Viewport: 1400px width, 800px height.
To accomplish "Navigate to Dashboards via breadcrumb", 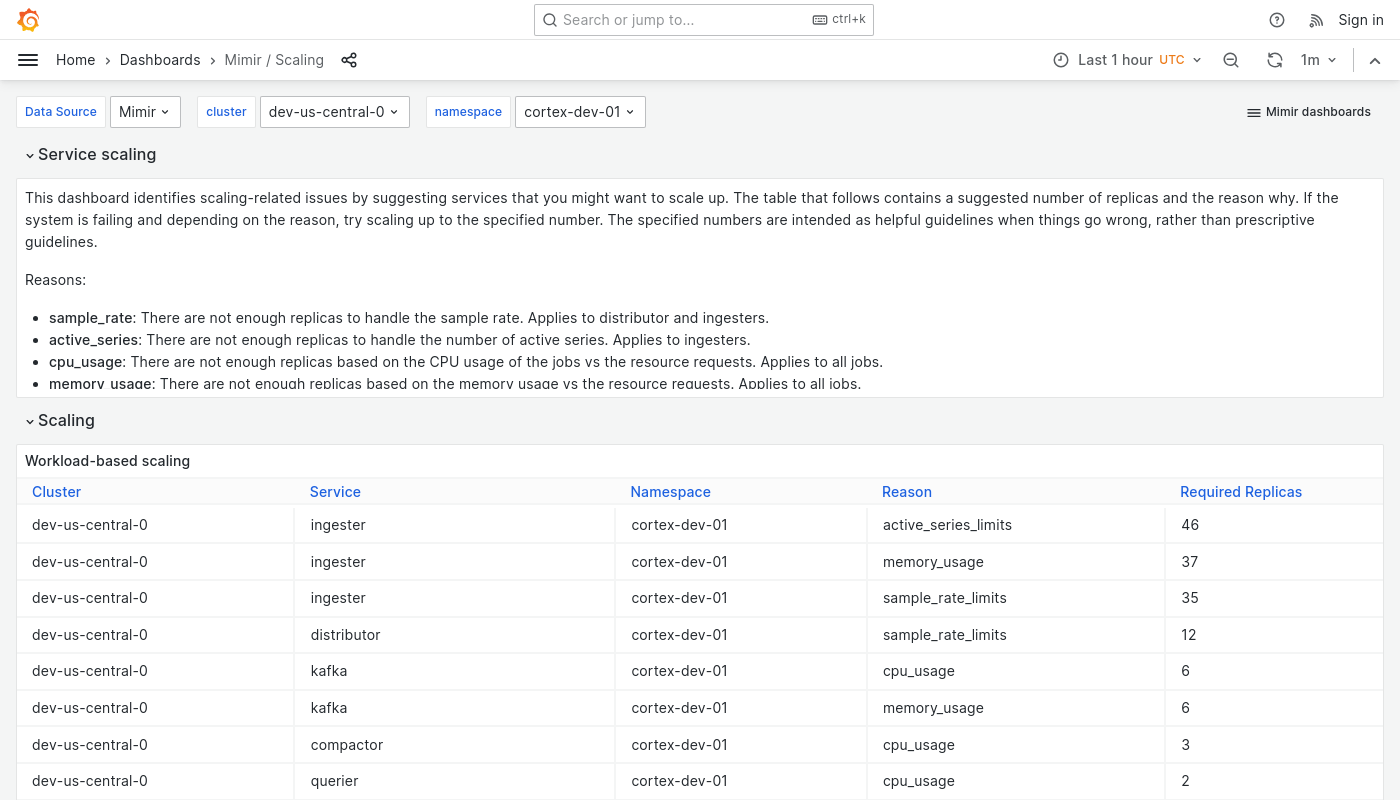I will coord(160,60).
